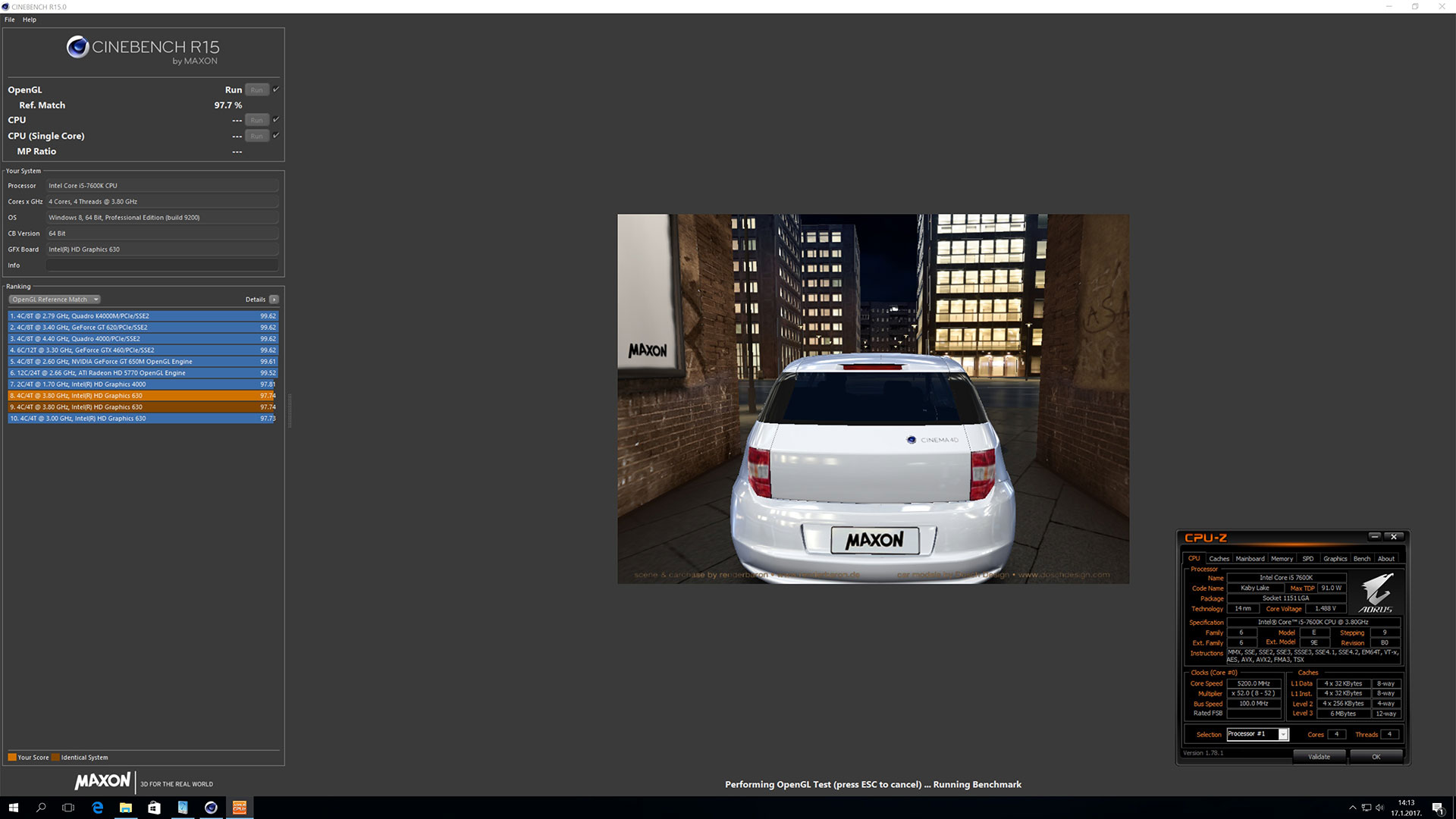Open the Windows Start menu
Screen dimensions: 1456x819
point(13,808)
